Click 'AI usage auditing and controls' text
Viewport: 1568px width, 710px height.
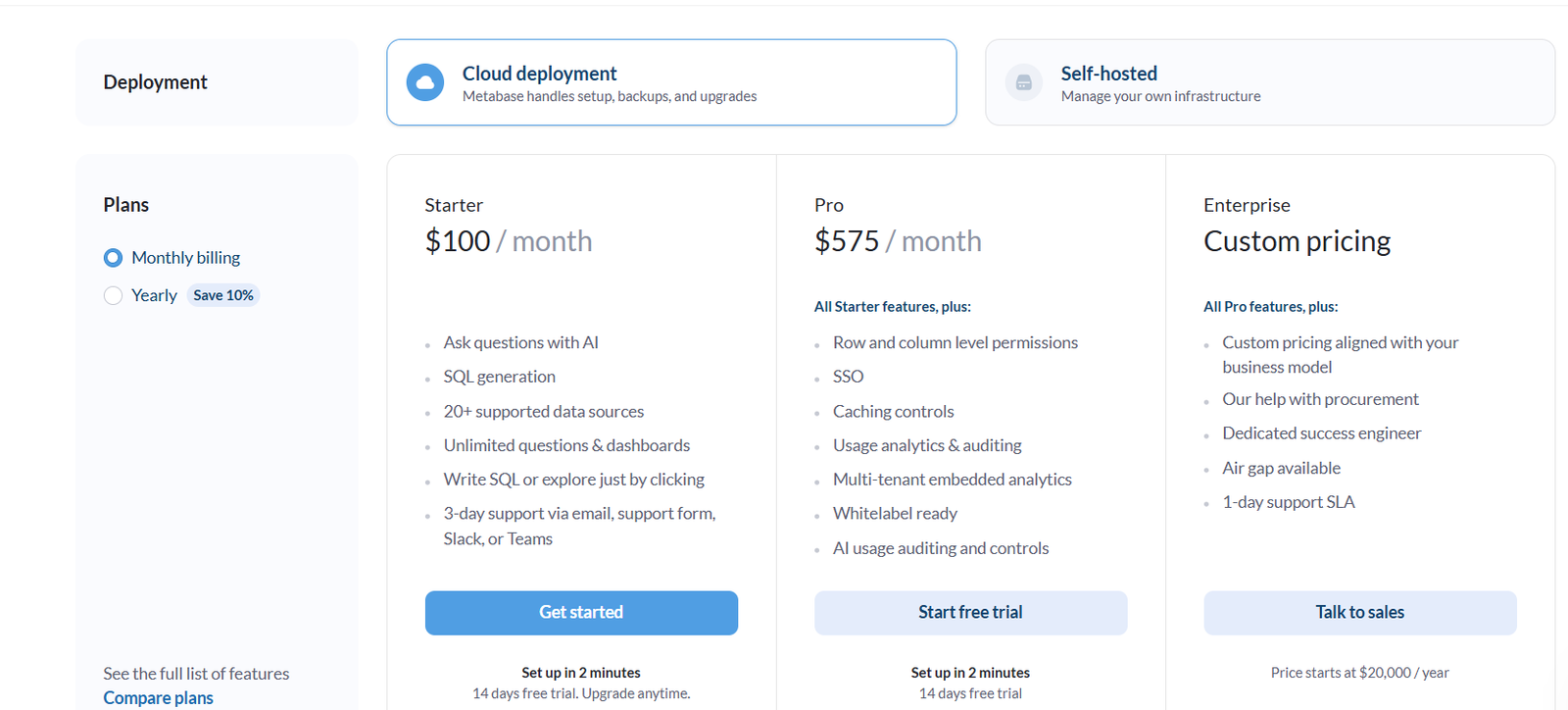click(x=941, y=548)
